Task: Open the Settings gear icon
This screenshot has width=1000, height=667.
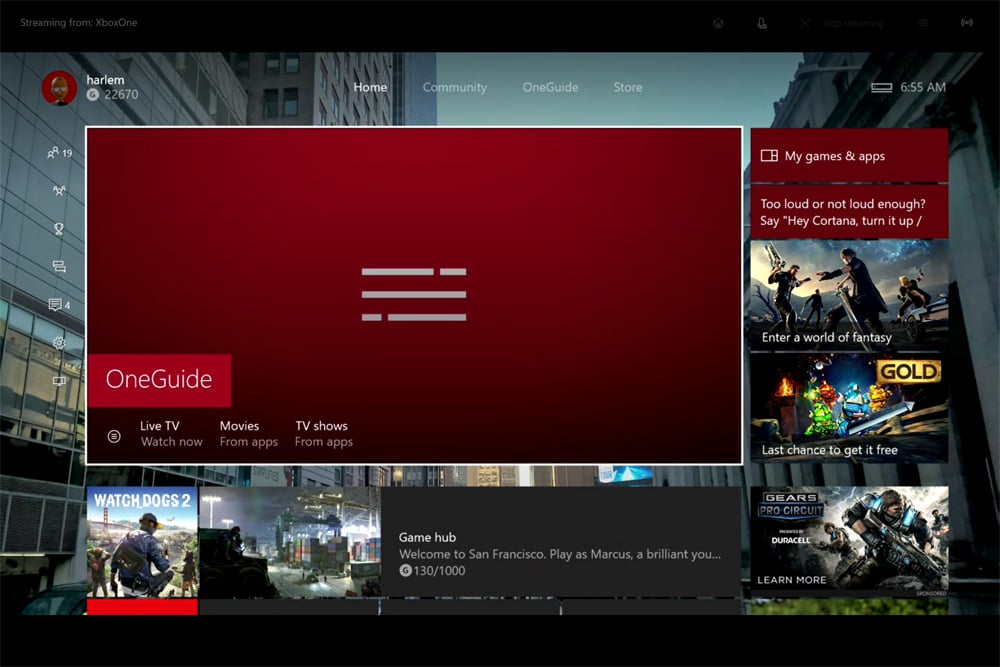Action: [59, 343]
